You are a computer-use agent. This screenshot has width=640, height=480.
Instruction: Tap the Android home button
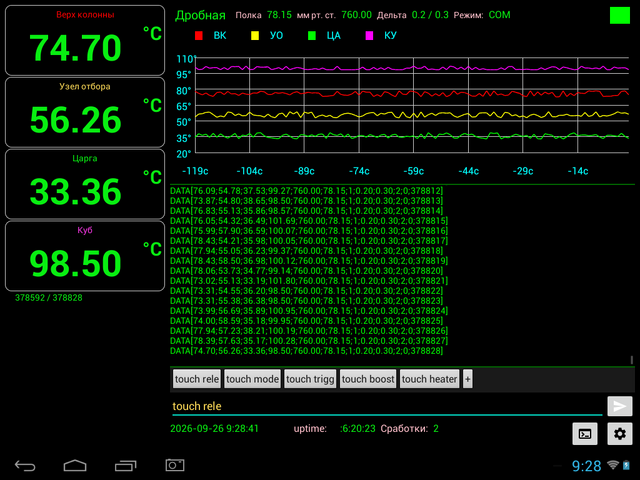click(x=75, y=465)
